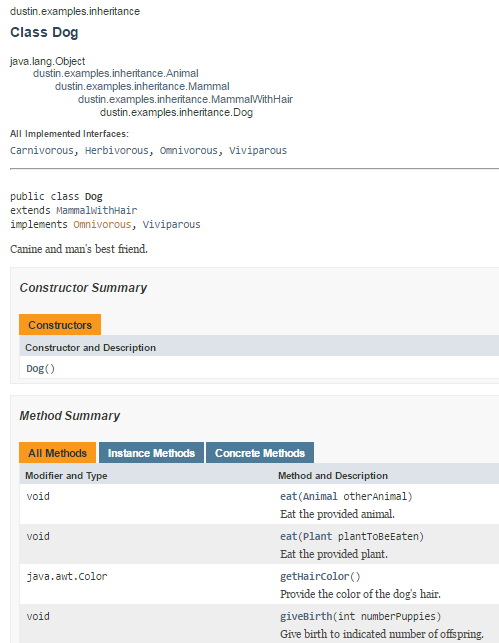The image size is (499, 643).
Task: Open the dustin.examples.inheritance.MammalWithHair hierarchy link
Action: click(185, 100)
